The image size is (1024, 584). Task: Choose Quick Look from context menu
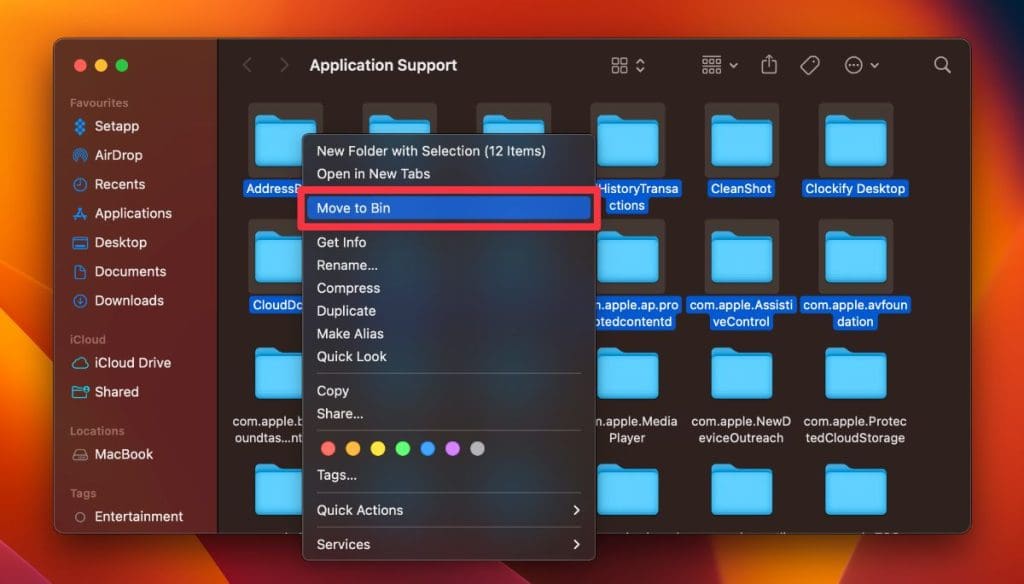point(351,357)
